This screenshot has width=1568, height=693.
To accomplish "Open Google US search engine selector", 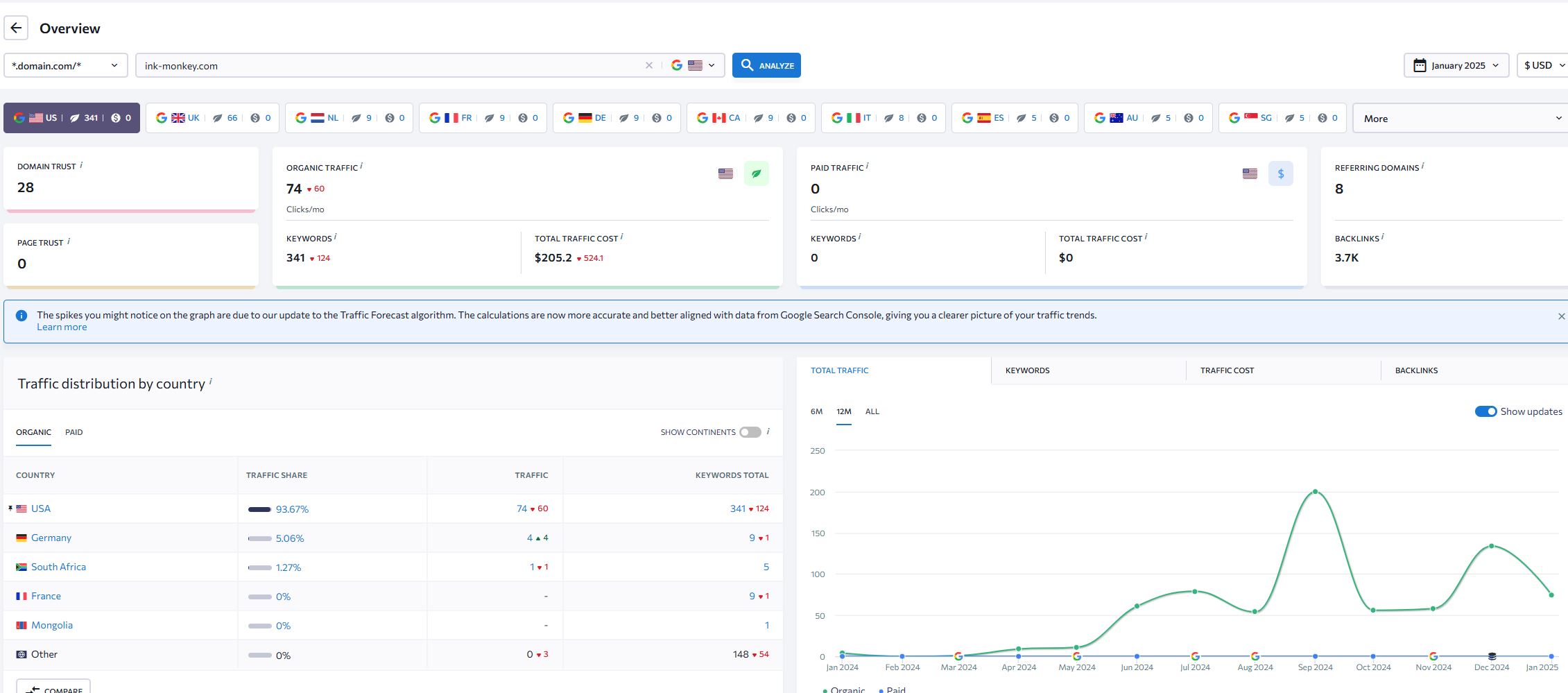I will coord(693,65).
